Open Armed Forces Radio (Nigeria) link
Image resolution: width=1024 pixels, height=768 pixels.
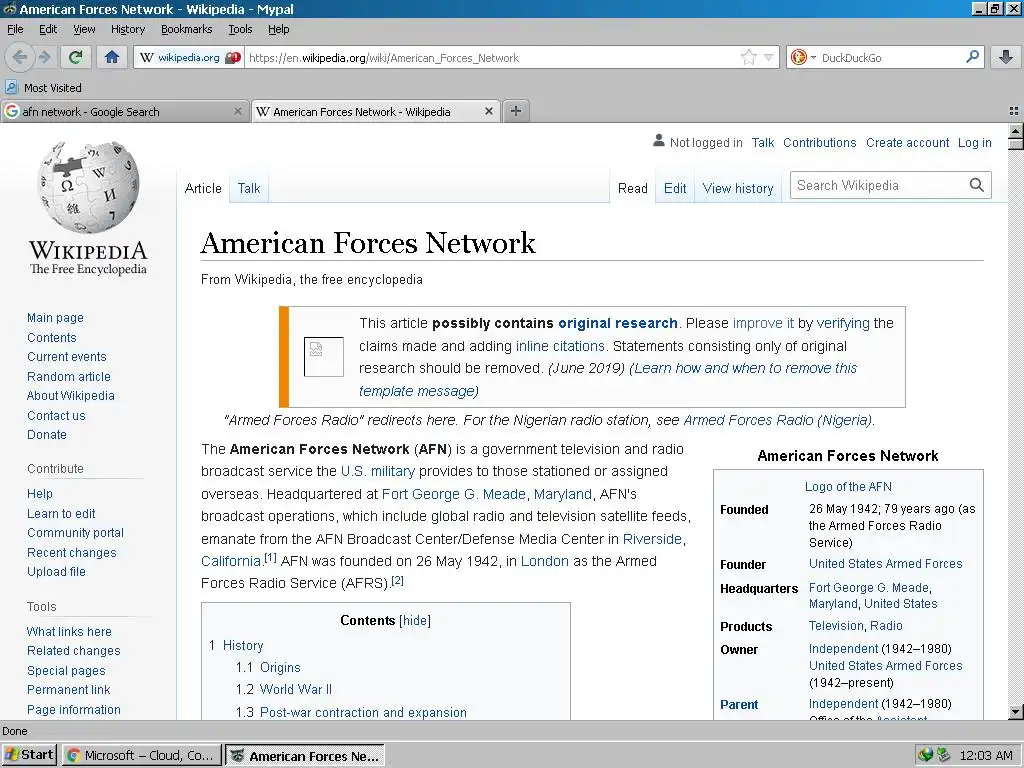click(x=777, y=420)
